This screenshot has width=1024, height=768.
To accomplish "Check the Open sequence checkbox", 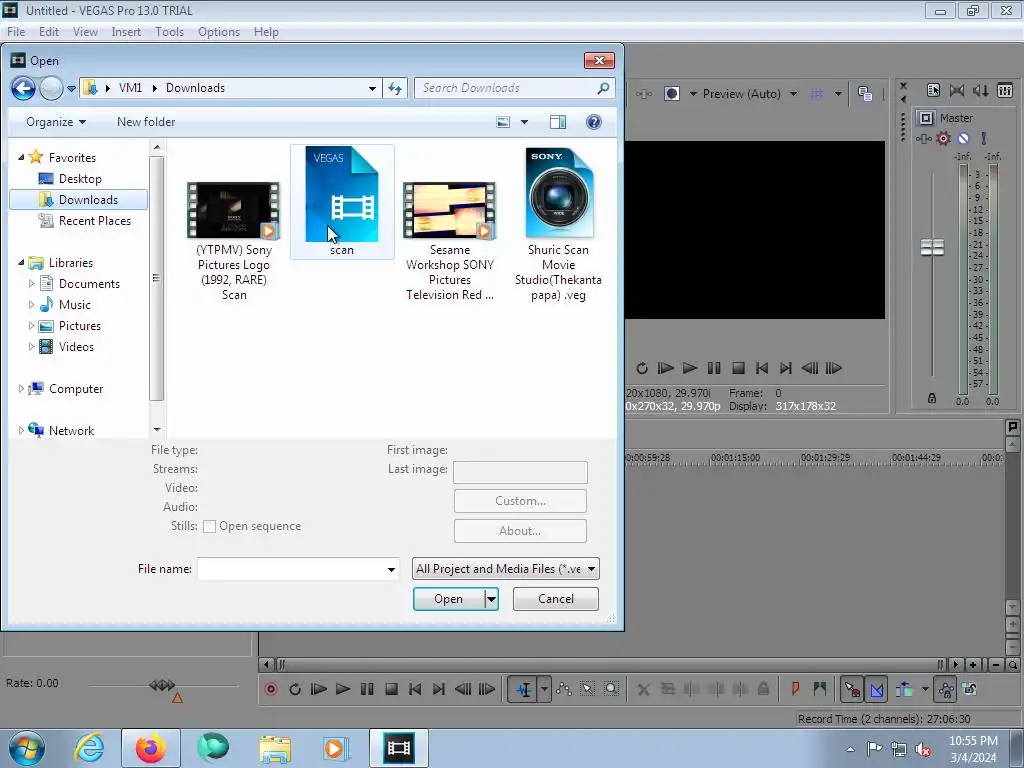I will pyautogui.click(x=210, y=526).
